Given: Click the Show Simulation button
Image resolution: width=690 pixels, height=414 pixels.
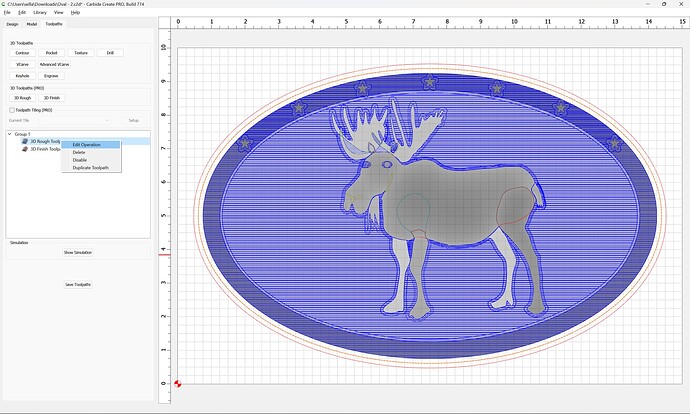Looking at the screenshot, I should tap(78, 253).
